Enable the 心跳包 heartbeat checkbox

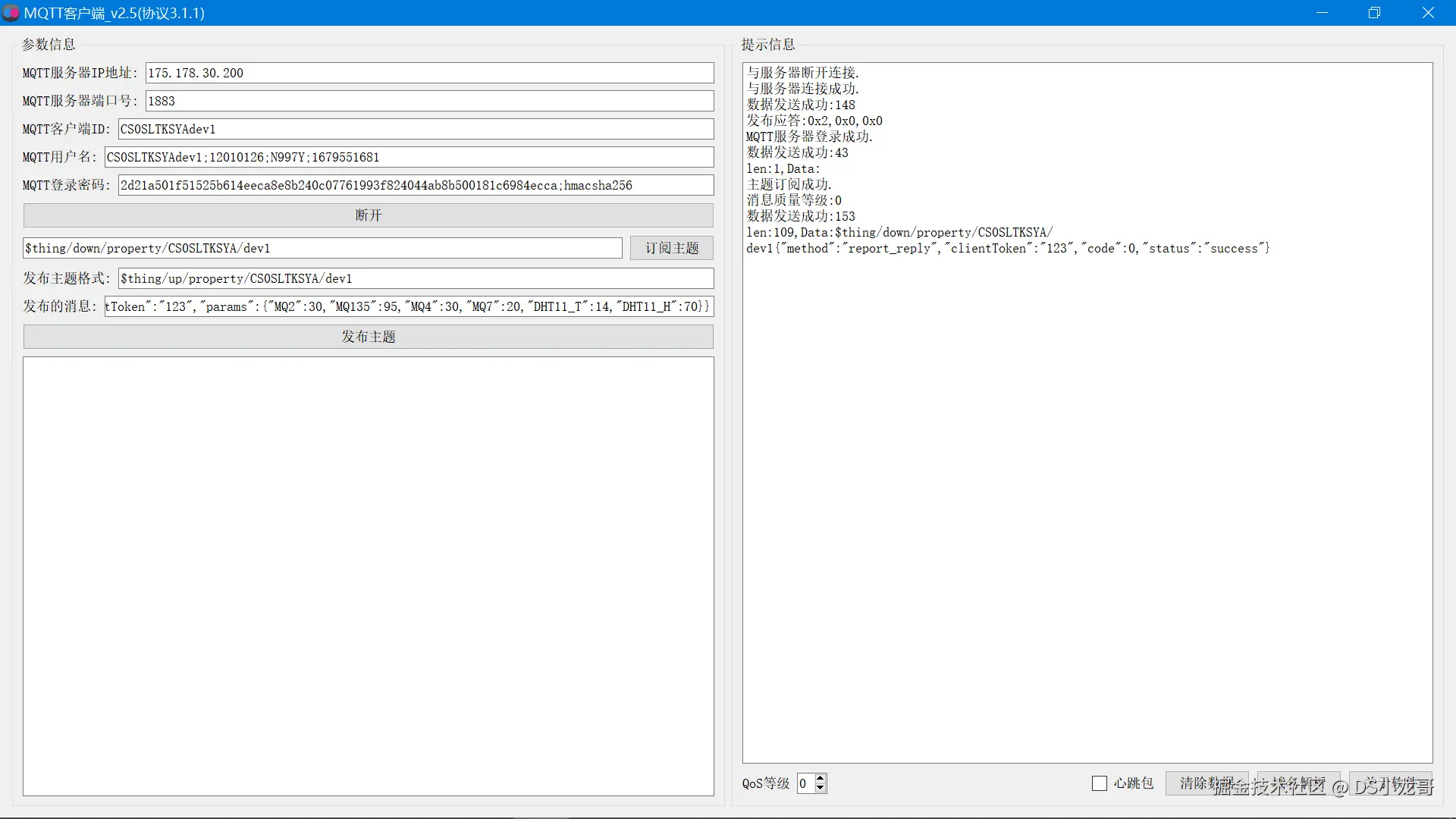(1100, 783)
